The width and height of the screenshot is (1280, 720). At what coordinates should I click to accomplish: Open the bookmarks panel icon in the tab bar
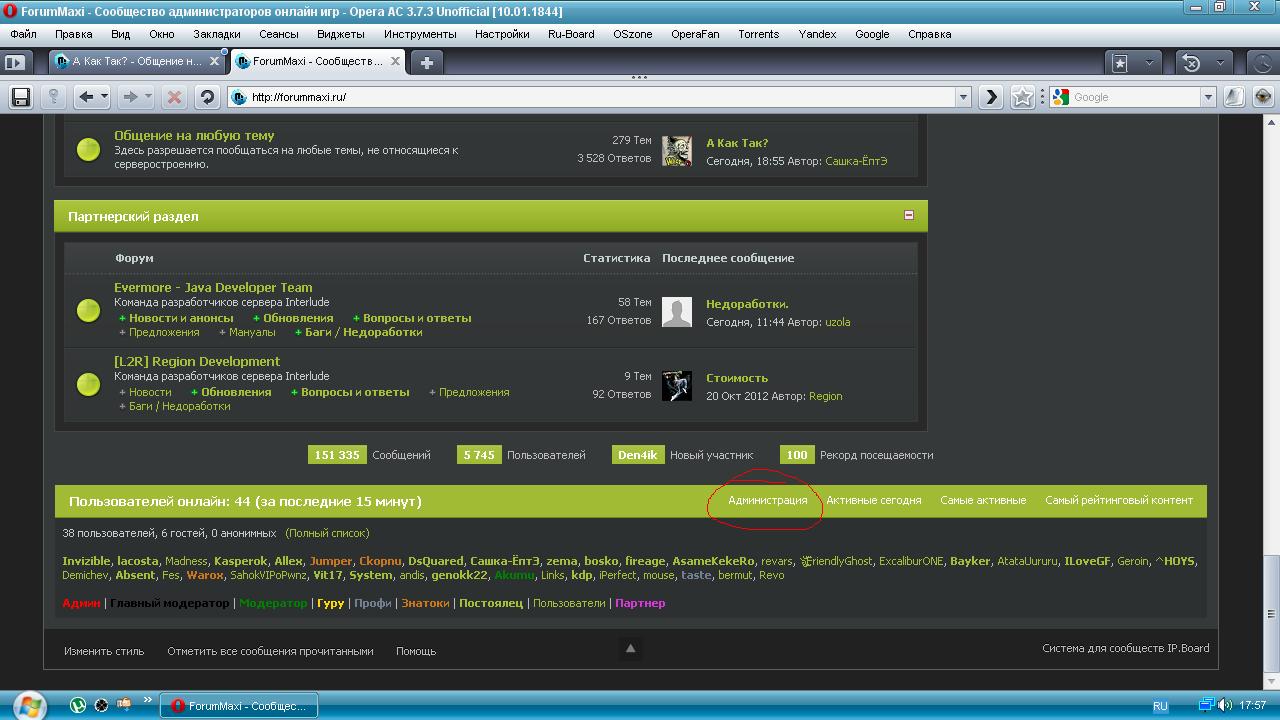tap(1121, 62)
